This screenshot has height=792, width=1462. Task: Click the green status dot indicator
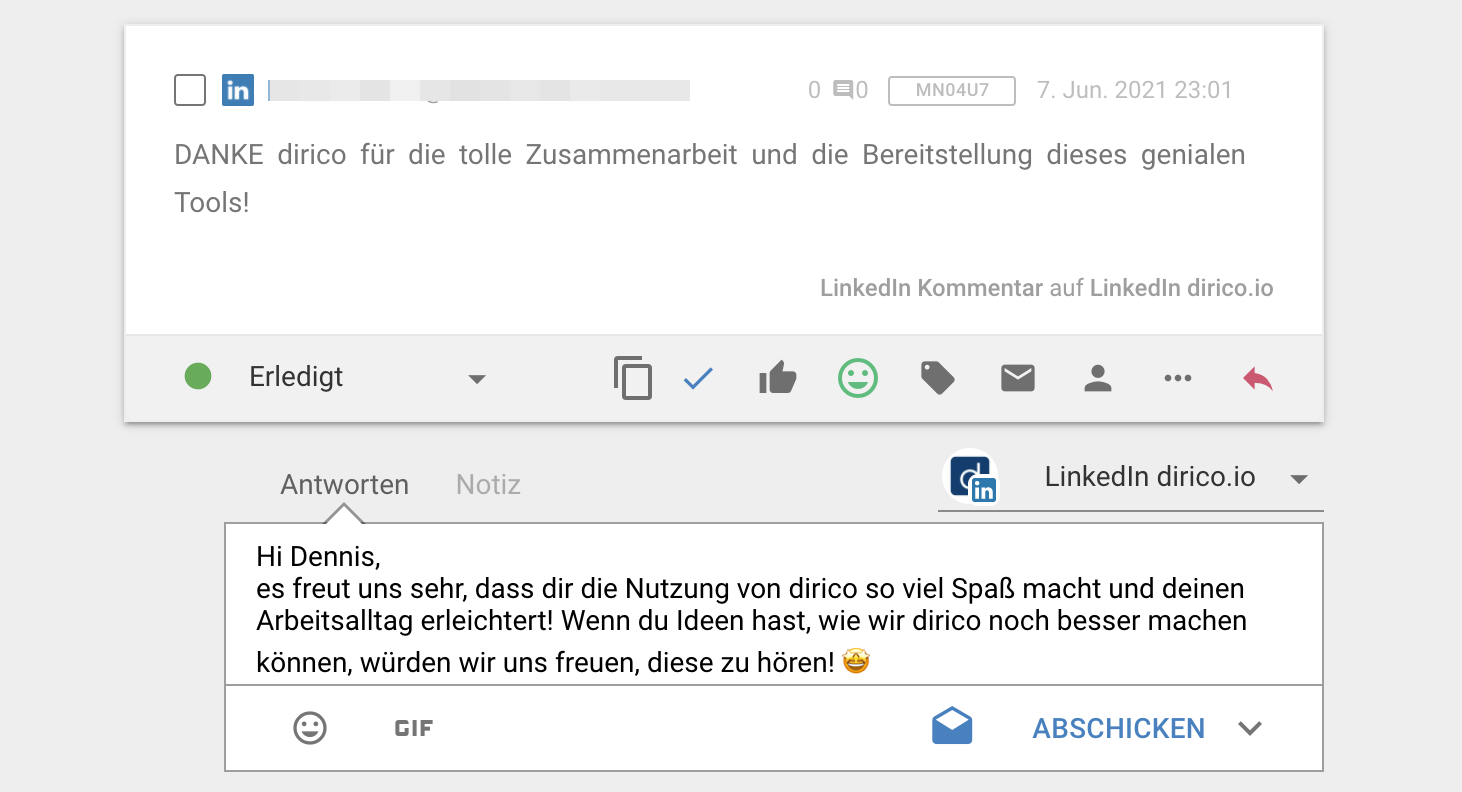(x=198, y=377)
